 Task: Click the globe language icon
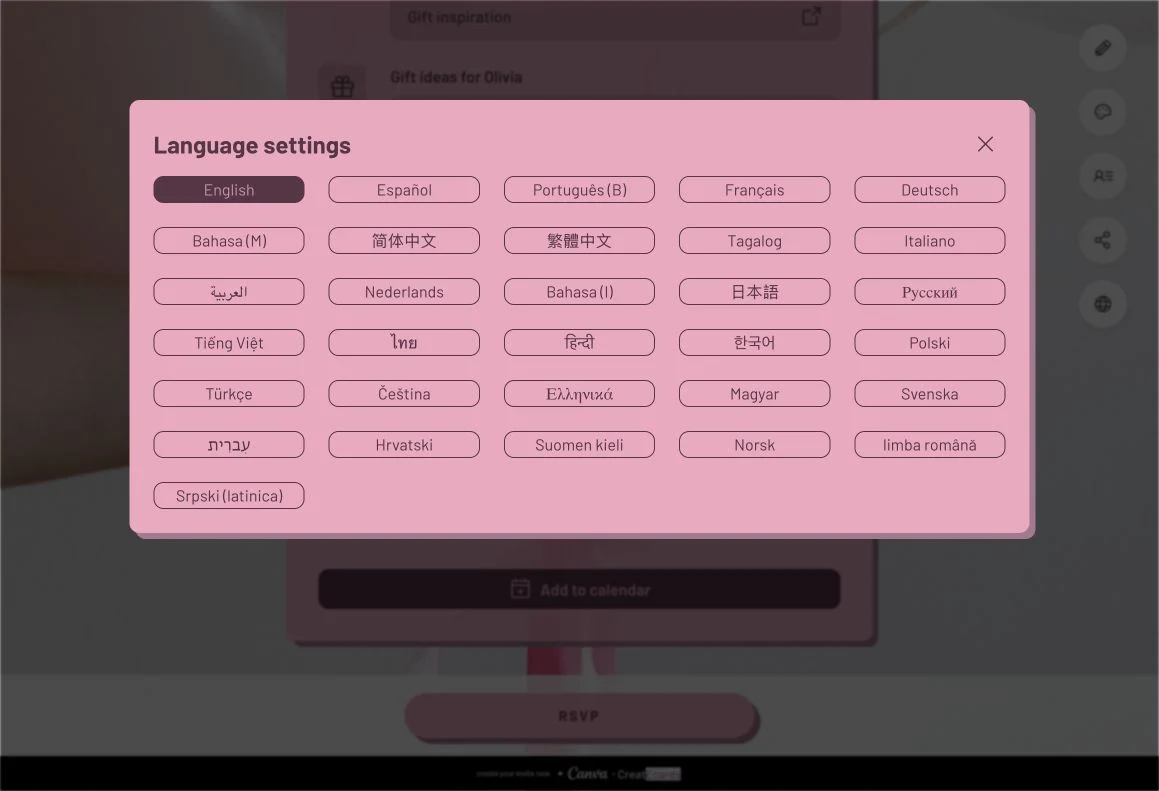[x=1103, y=304]
